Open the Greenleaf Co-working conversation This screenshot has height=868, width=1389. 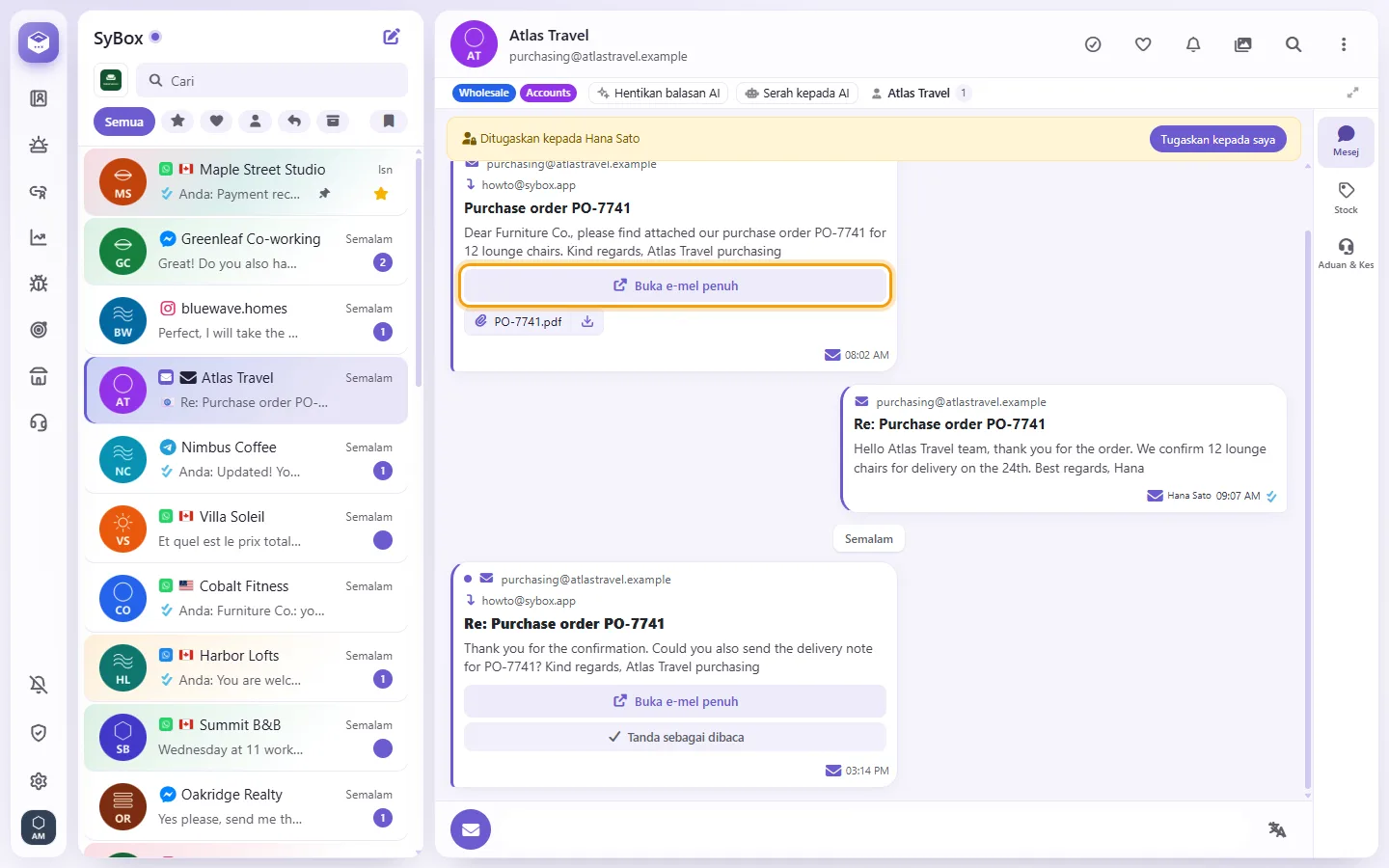coord(246,251)
